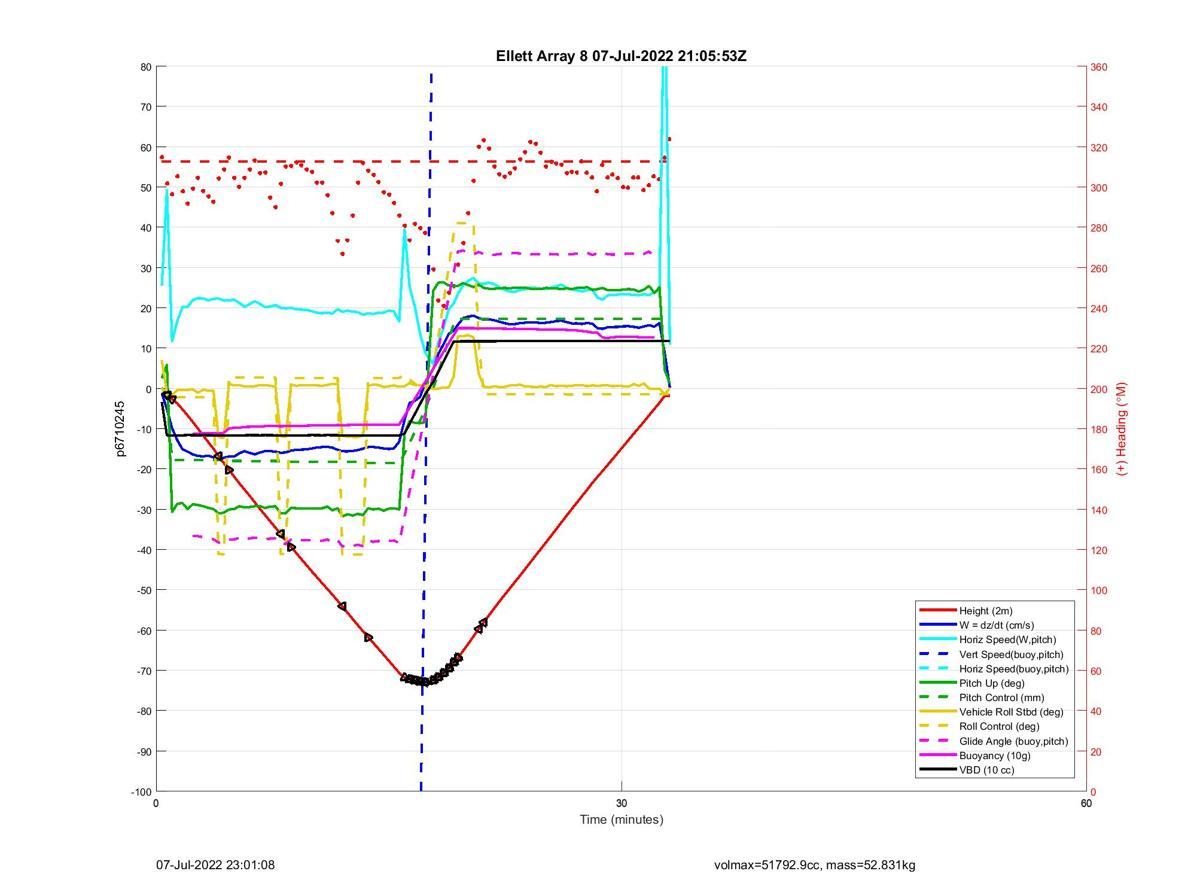Click the plot title 'Ellett Array 8 07-Jul-2022 21:05:53Z'

click(621, 56)
